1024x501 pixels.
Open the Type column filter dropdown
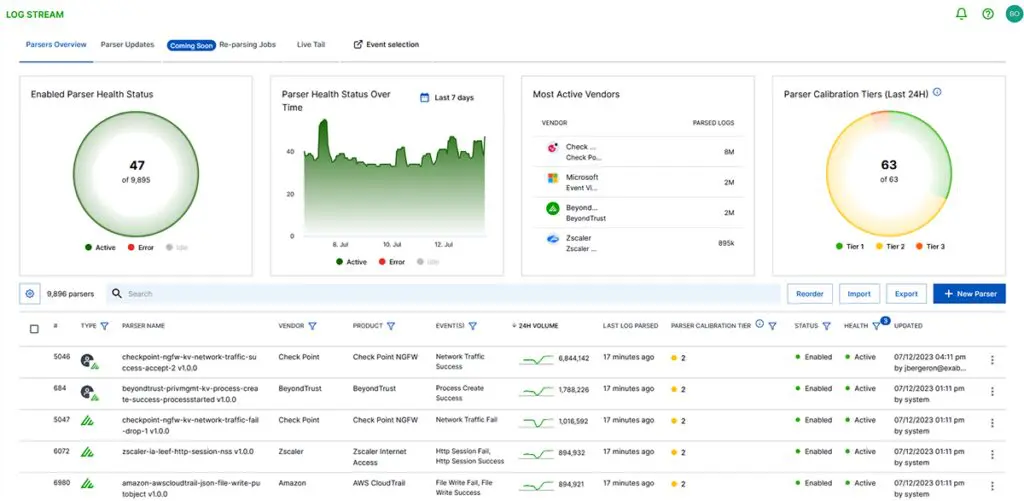tap(104, 326)
